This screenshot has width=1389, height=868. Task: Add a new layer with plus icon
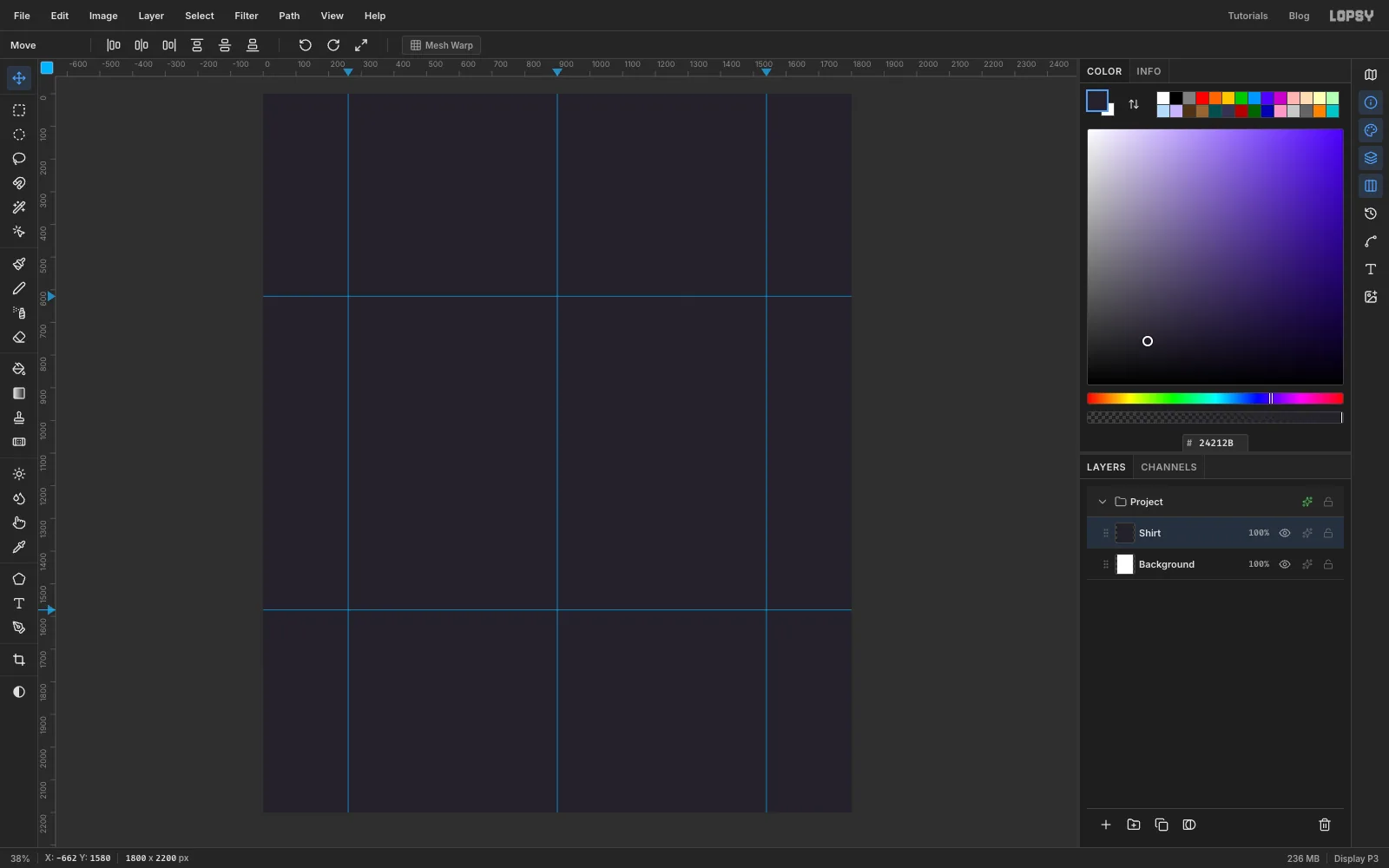[x=1106, y=825]
